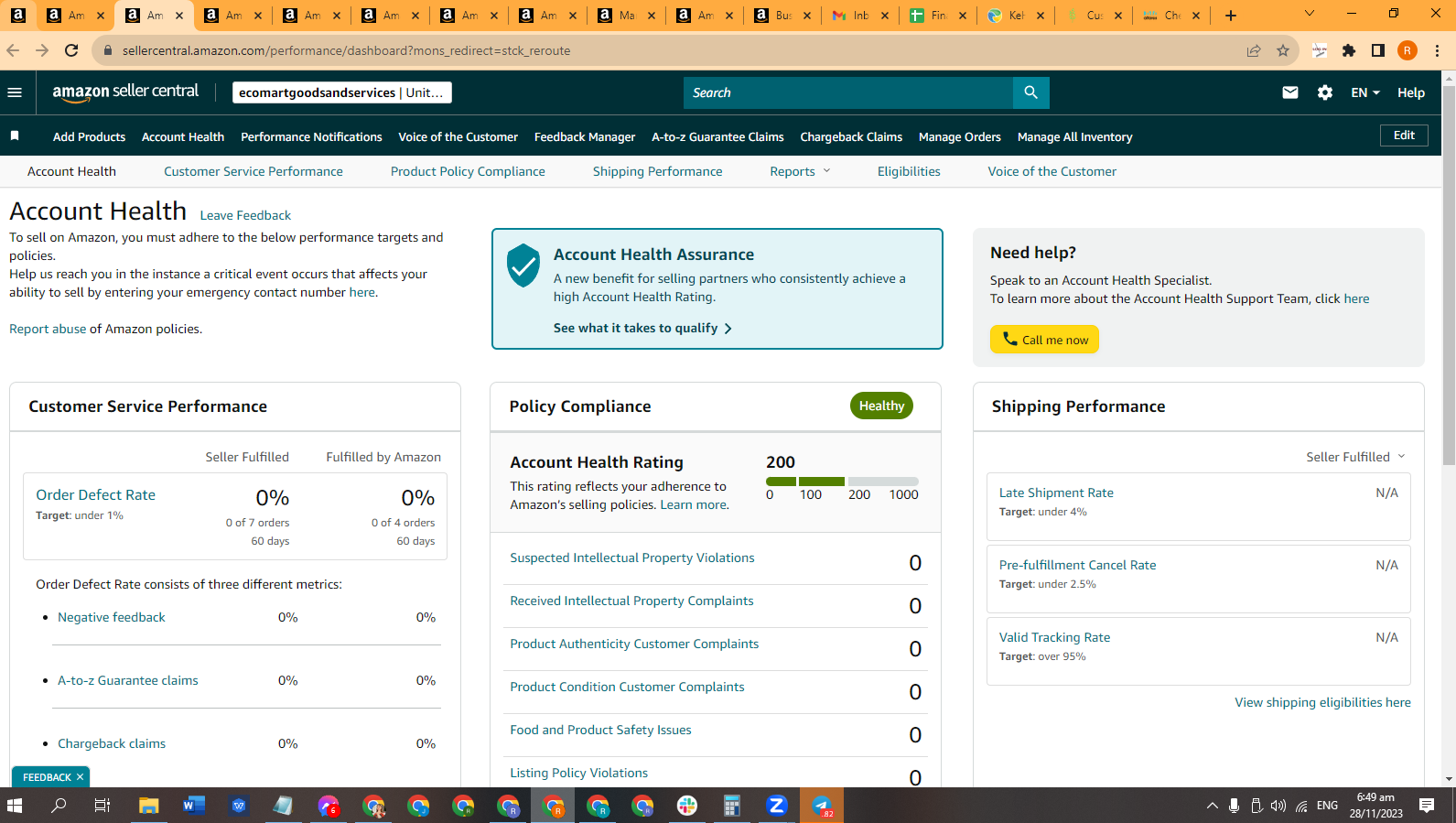Click the share page icon in address bar
Screen dimensions: 1456x823
coord(1254,50)
